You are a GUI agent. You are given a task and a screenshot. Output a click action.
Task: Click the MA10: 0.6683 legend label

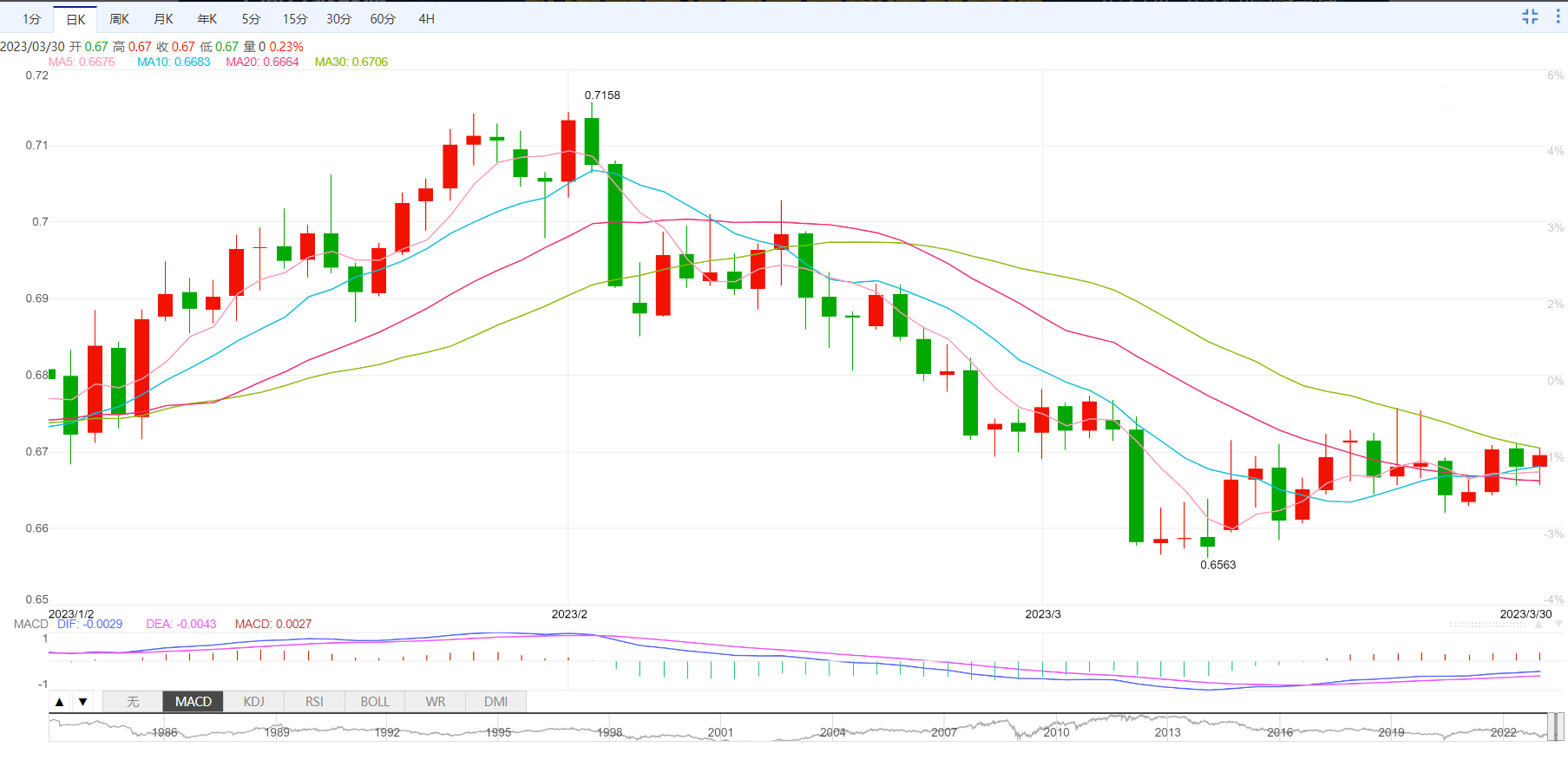click(x=174, y=62)
